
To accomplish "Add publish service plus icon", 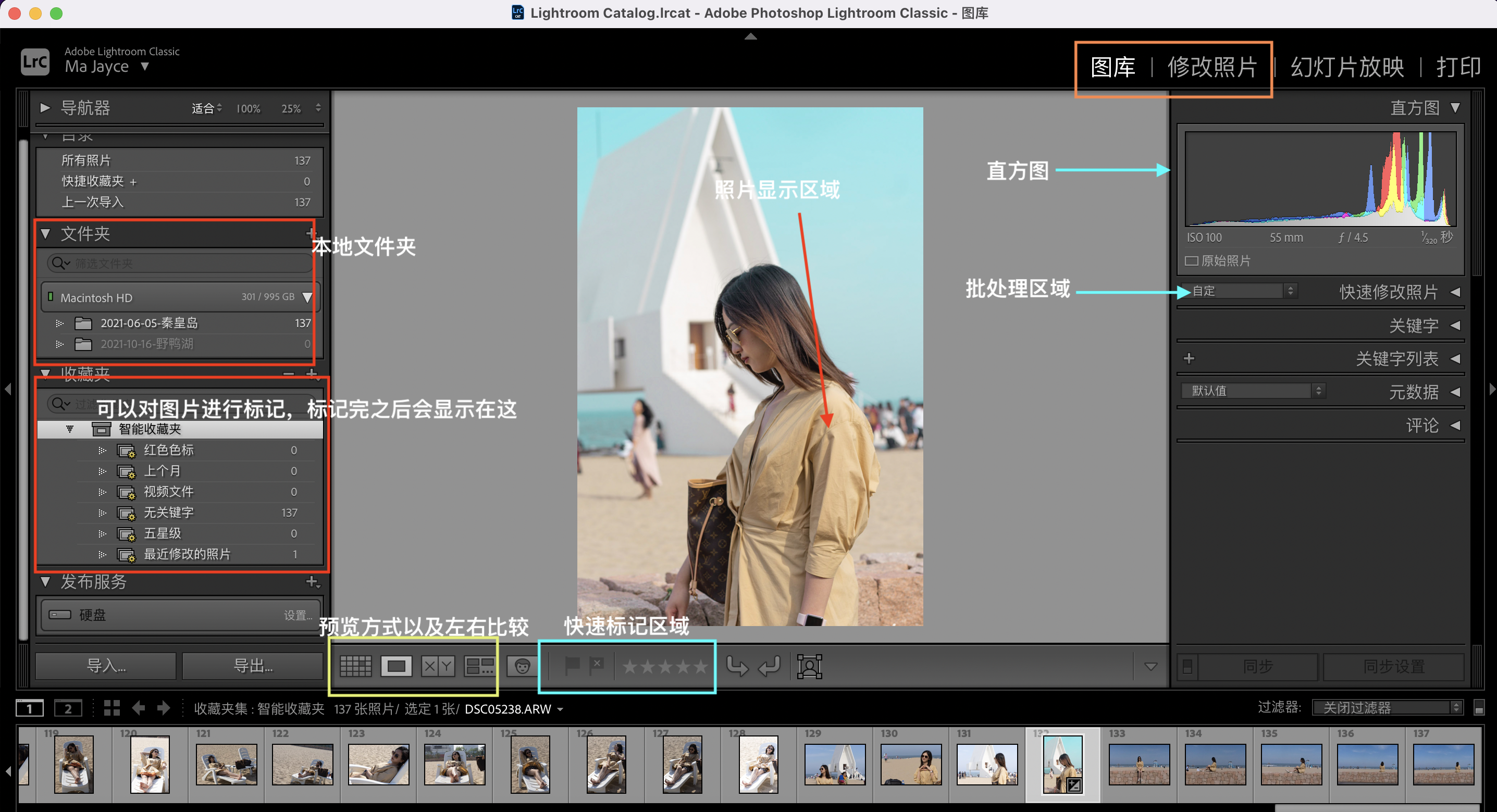I will point(313,581).
